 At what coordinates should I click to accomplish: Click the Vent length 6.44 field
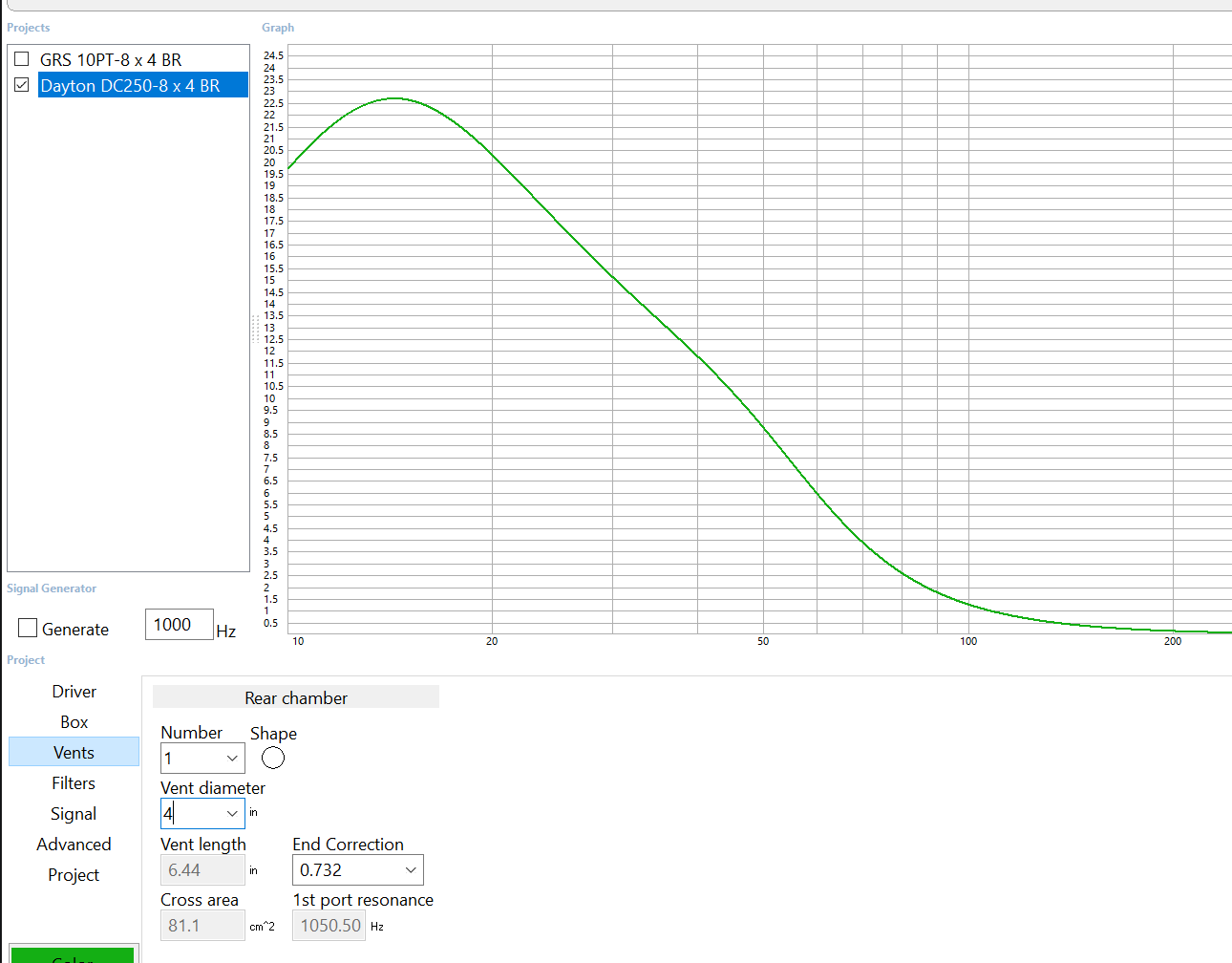click(202, 870)
